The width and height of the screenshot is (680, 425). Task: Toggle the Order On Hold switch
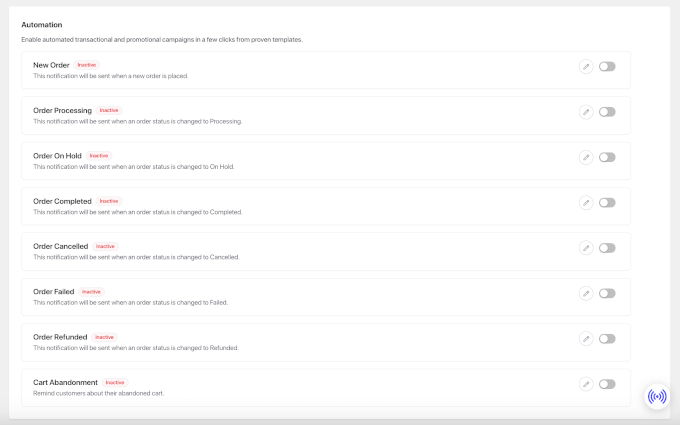coord(607,157)
